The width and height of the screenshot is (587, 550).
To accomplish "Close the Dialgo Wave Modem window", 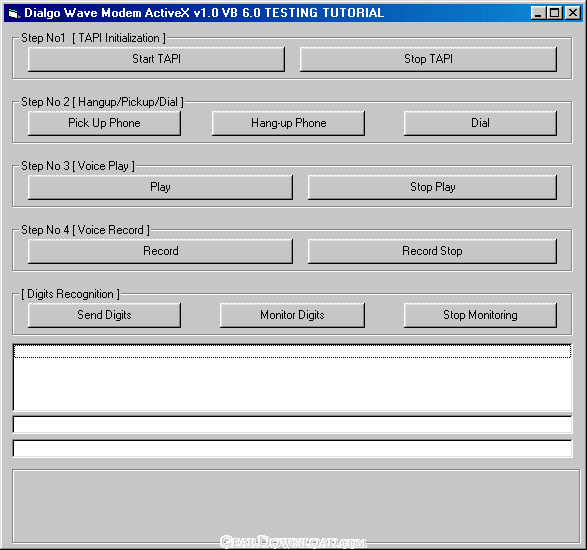I will tap(573, 13).
